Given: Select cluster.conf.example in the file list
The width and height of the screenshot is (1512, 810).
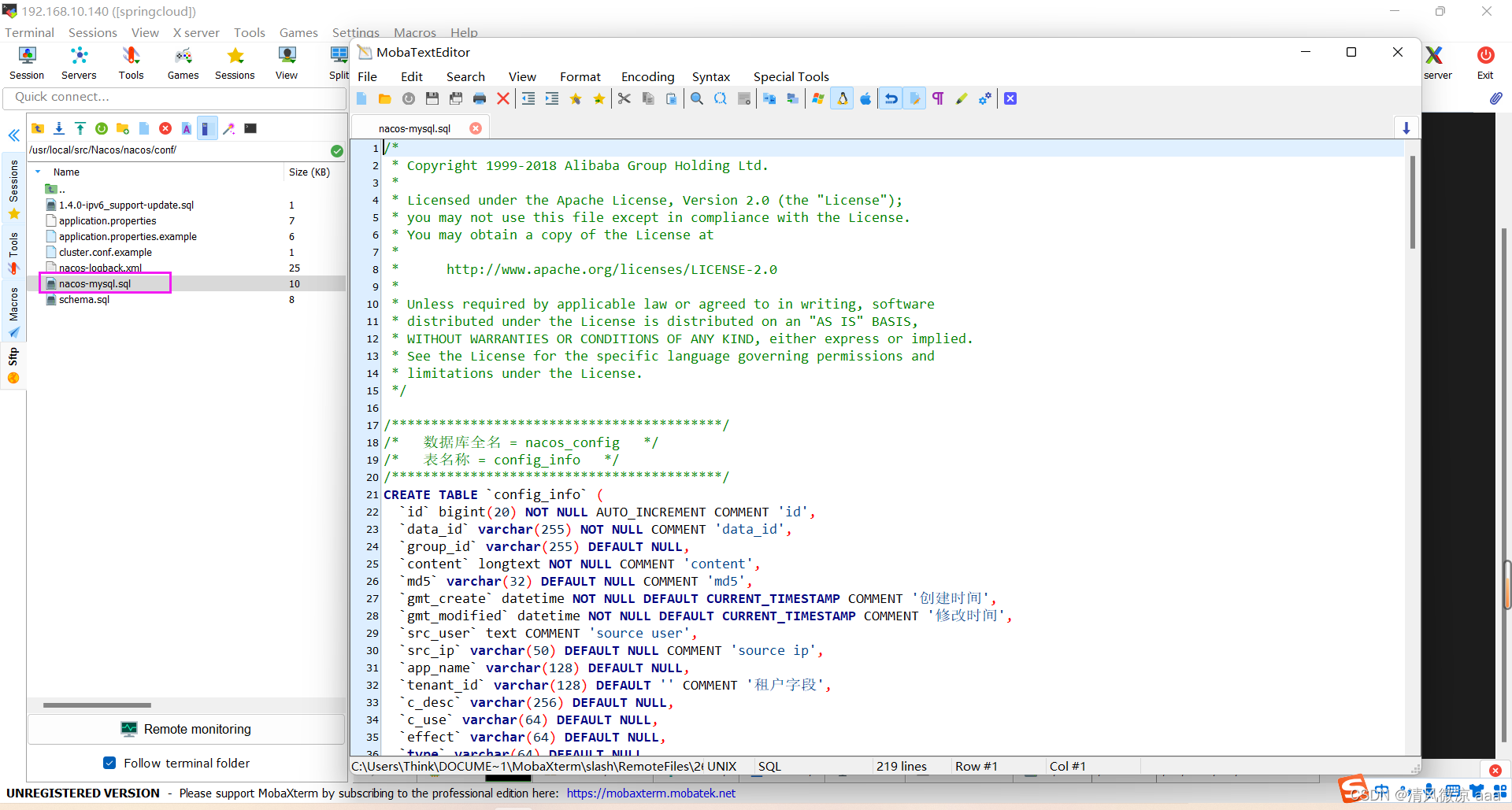Looking at the screenshot, I should pos(106,252).
